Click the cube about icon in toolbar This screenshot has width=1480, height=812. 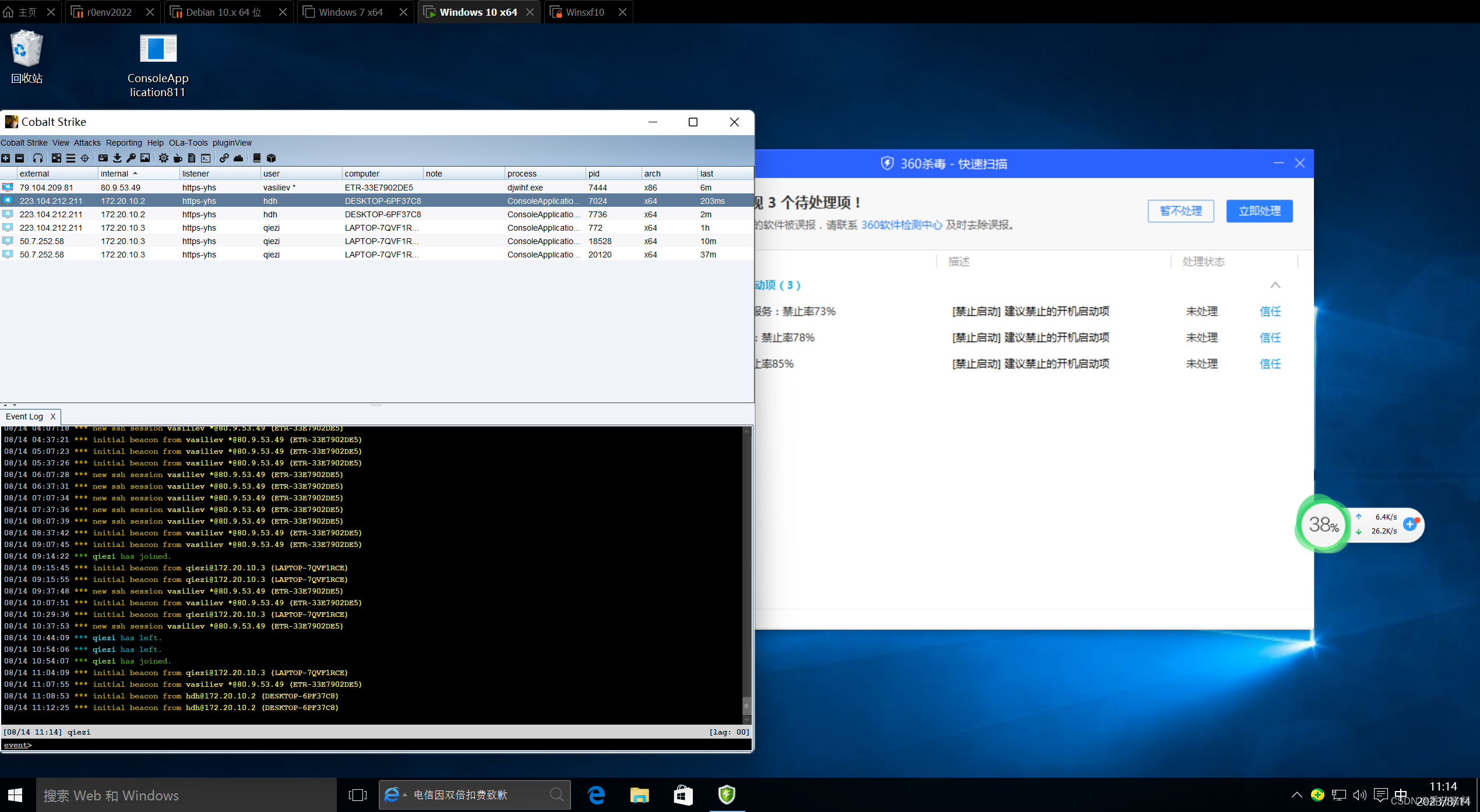(271, 158)
